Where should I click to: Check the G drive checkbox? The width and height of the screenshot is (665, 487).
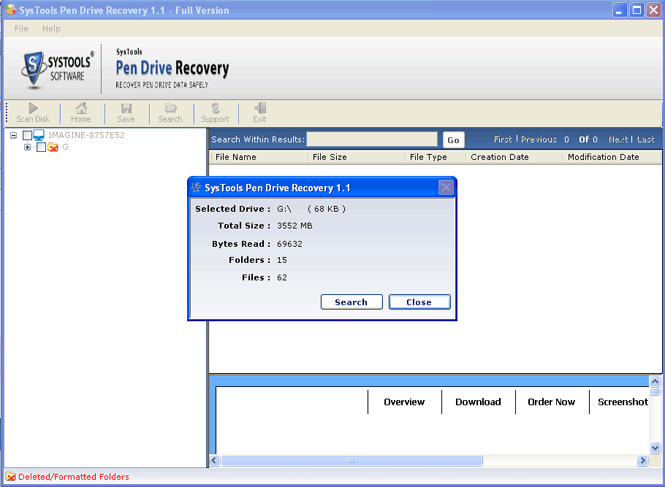41,147
